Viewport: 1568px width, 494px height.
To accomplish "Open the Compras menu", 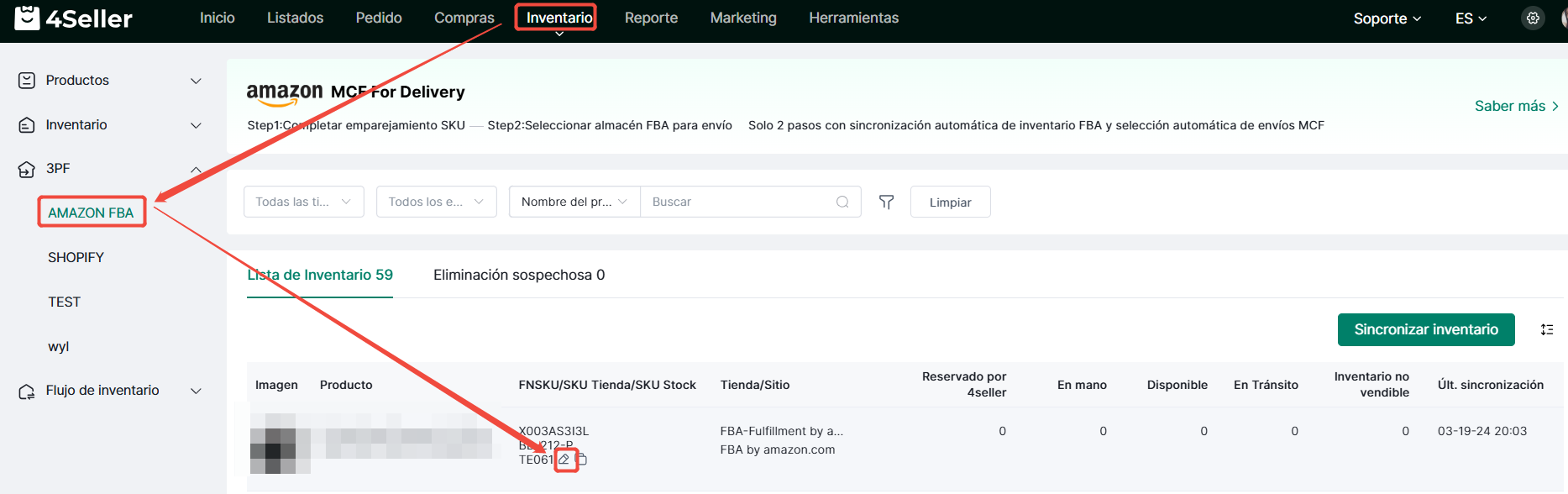I will pos(464,18).
